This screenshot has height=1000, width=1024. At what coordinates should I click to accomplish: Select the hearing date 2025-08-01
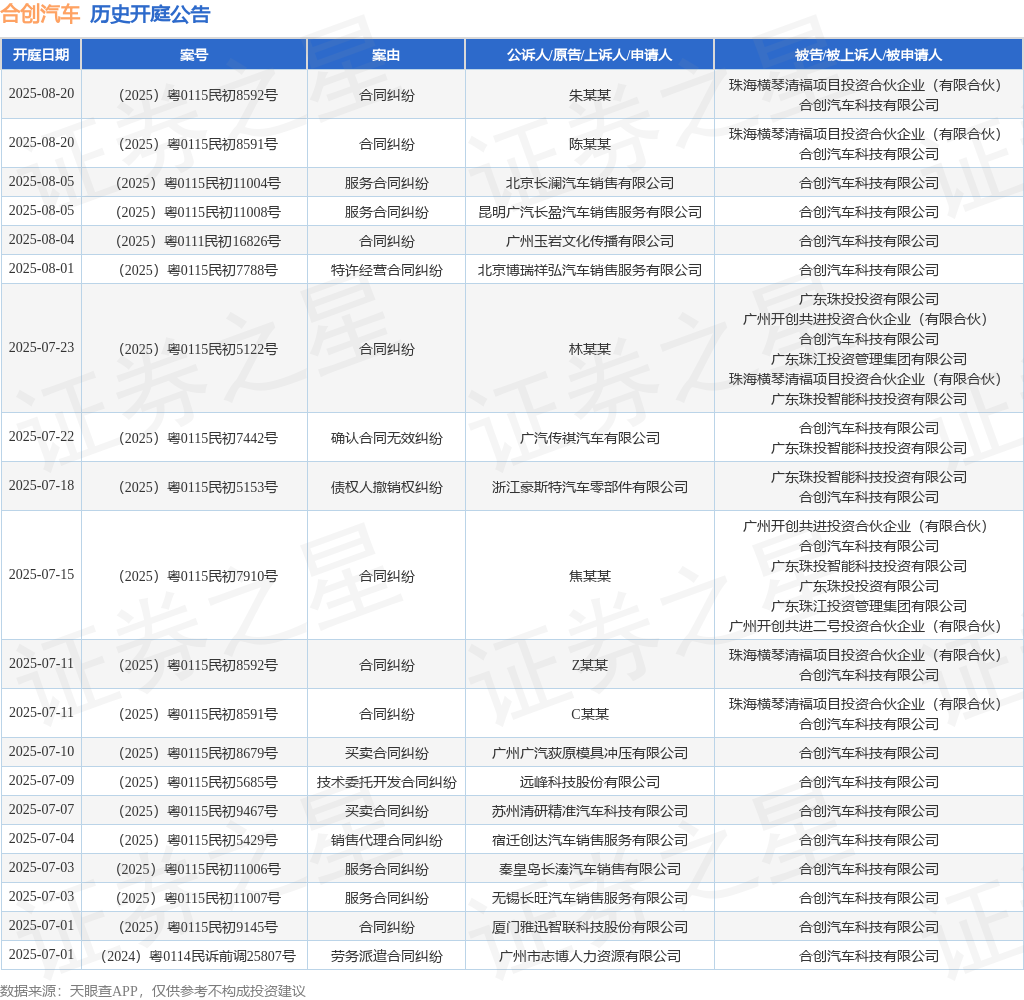pyautogui.click(x=41, y=268)
